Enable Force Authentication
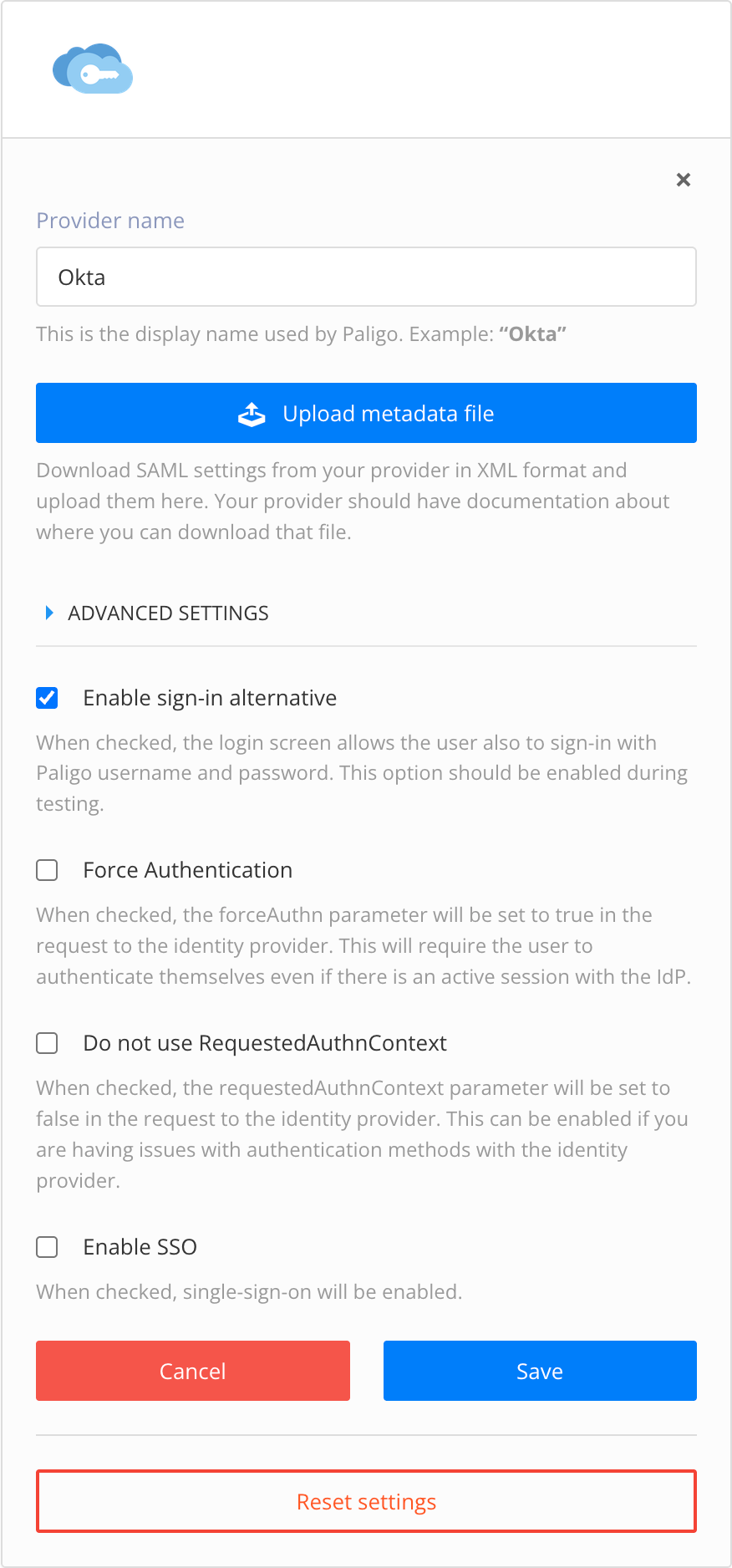Screen dimensions: 732x1568 pyautogui.click(x=47, y=870)
